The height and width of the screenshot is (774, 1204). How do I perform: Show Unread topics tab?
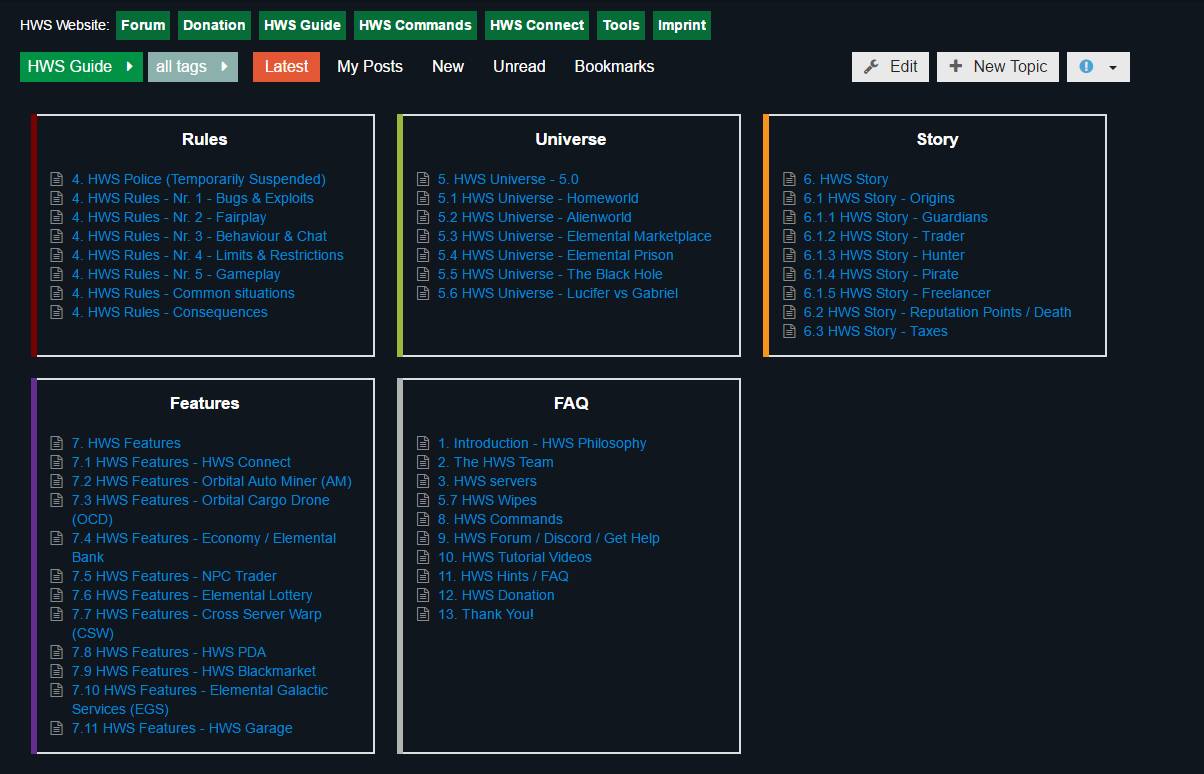tap(519, 67)
